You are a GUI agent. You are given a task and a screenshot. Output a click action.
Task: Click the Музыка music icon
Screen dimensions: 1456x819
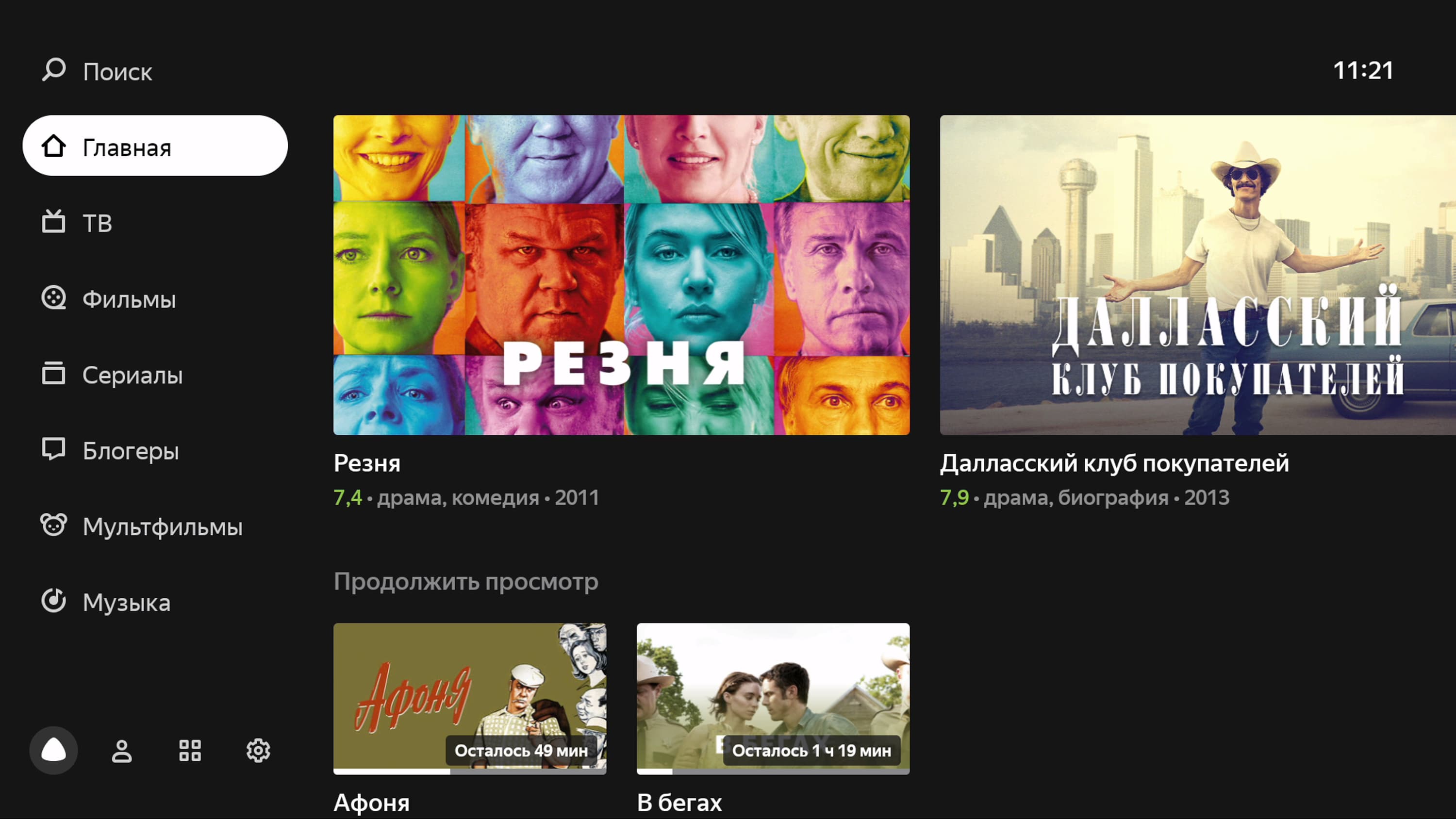[x=54, y=601]
